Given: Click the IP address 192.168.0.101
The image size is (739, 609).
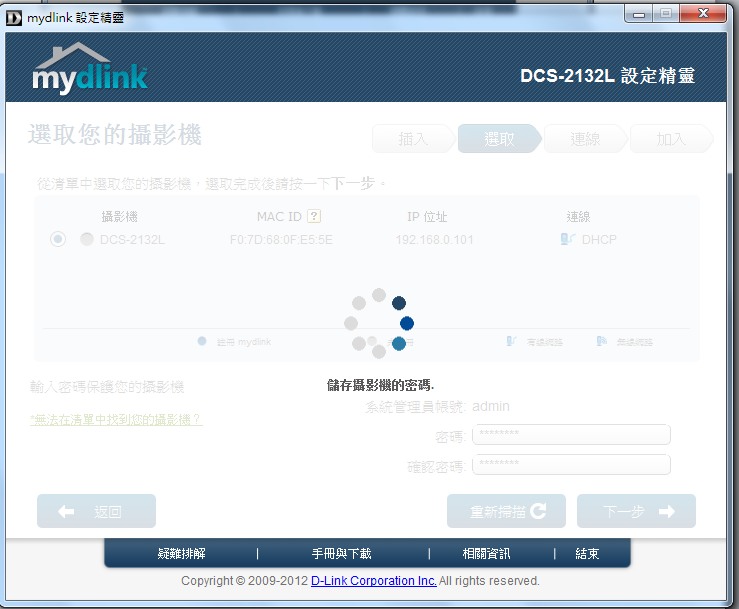Looking at the screenshot, I should (x=435, y=240).
